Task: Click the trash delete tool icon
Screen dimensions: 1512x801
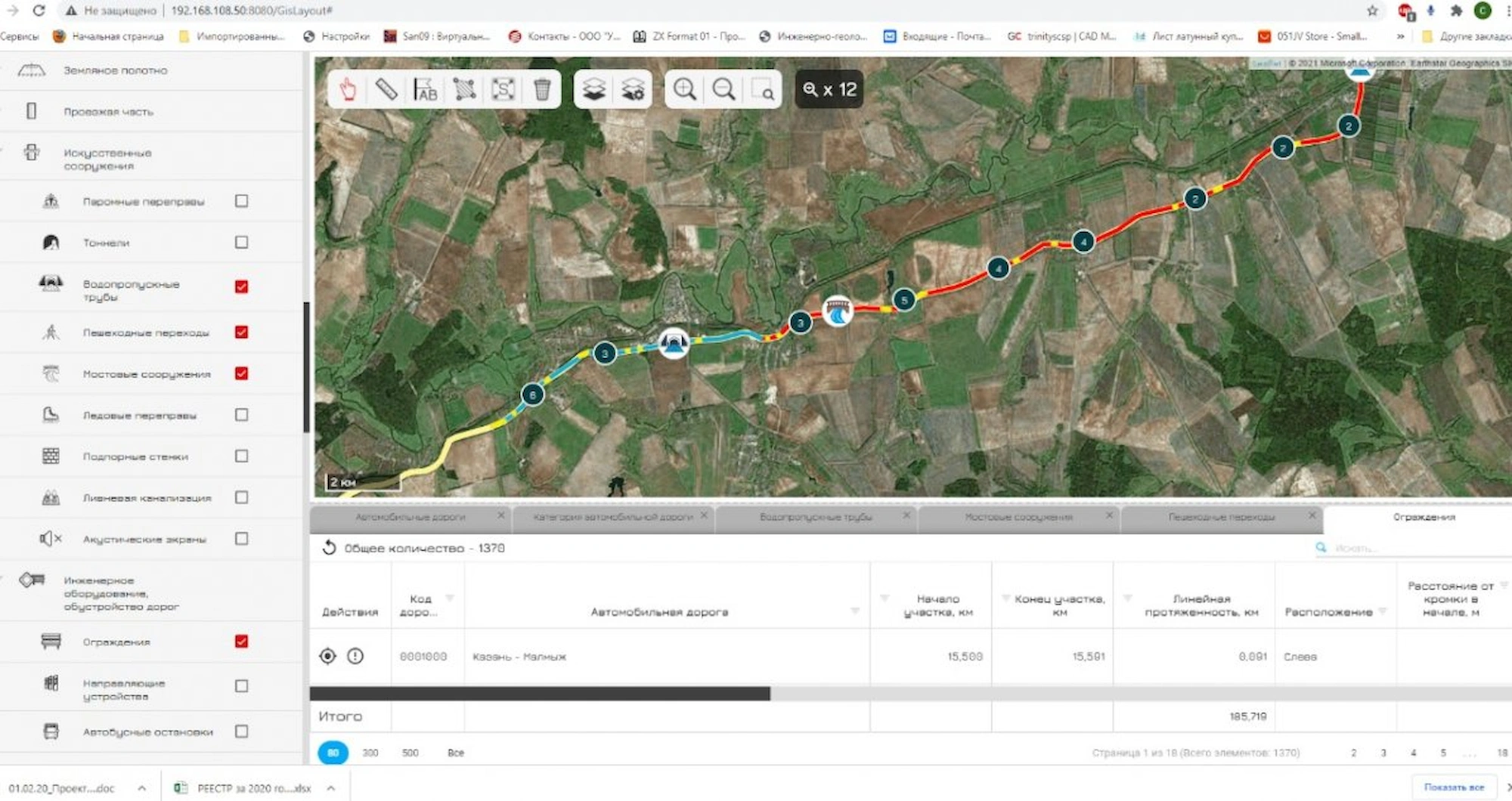Action: [x=541, y=90]
